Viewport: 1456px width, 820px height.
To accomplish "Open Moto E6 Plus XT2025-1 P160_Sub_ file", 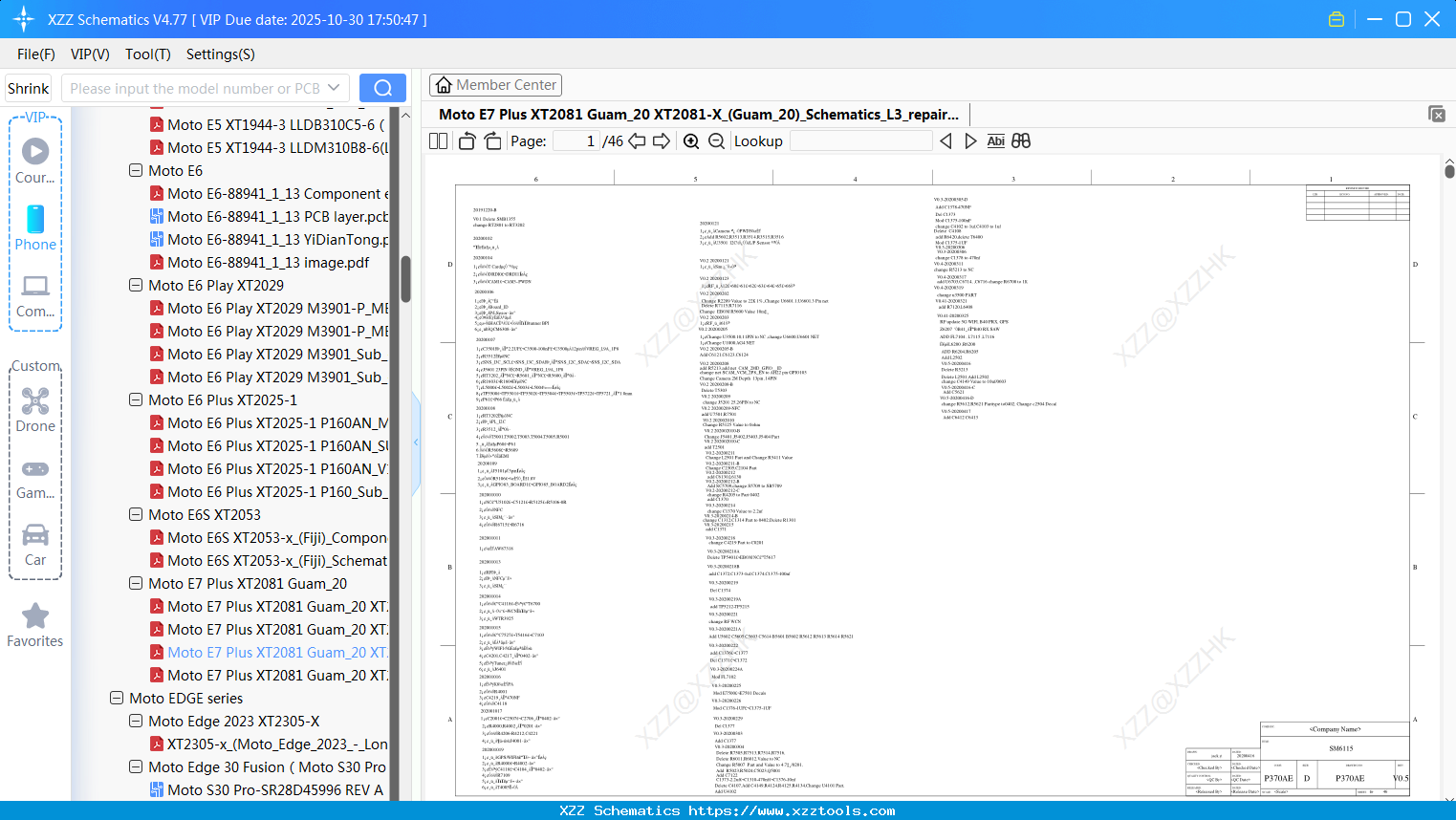I will tap(267, 492).
